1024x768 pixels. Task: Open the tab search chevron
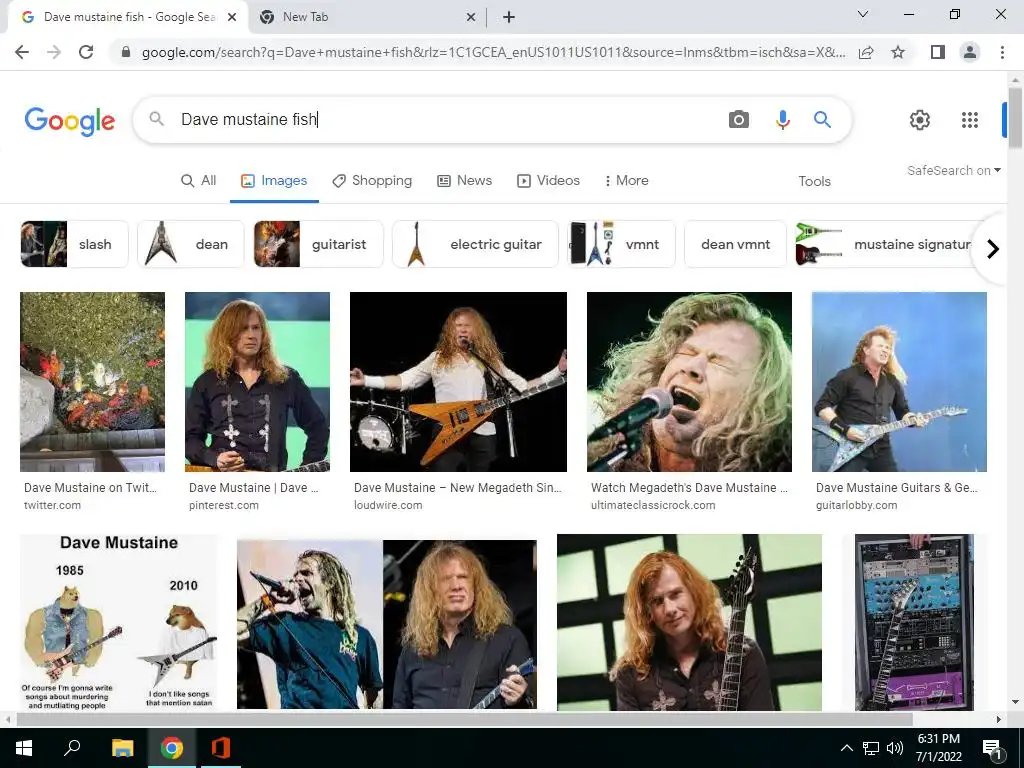coord(863,14)
